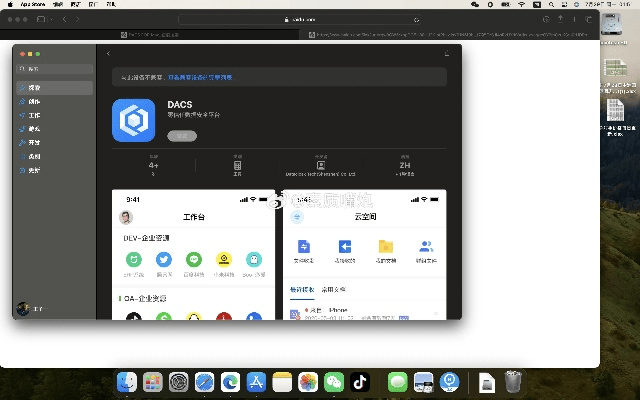The height and width of the screenshot is (400, 640).
Task: Click the ZH language info
Action: [x=404, y=165]
